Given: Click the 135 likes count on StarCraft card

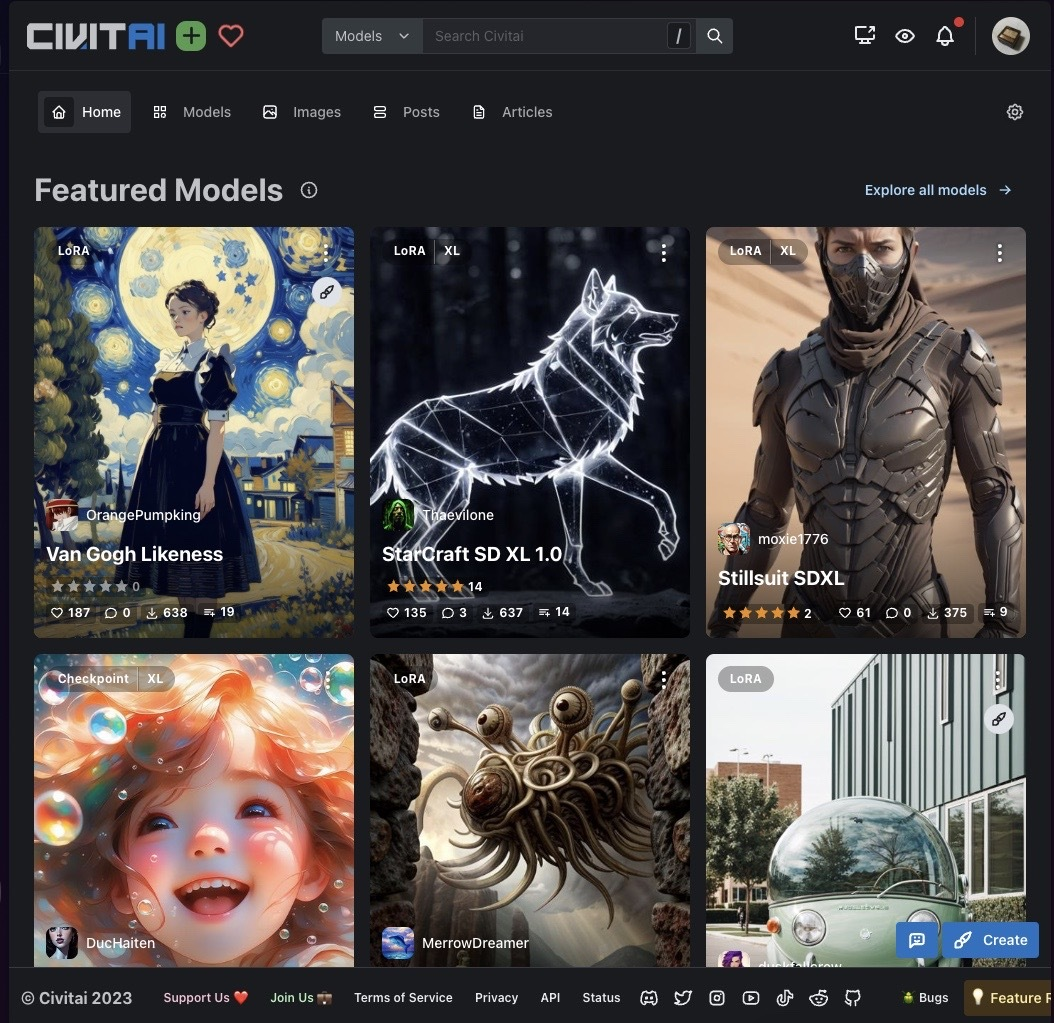Looking at the screenshot, I should (x=407, y=612).
